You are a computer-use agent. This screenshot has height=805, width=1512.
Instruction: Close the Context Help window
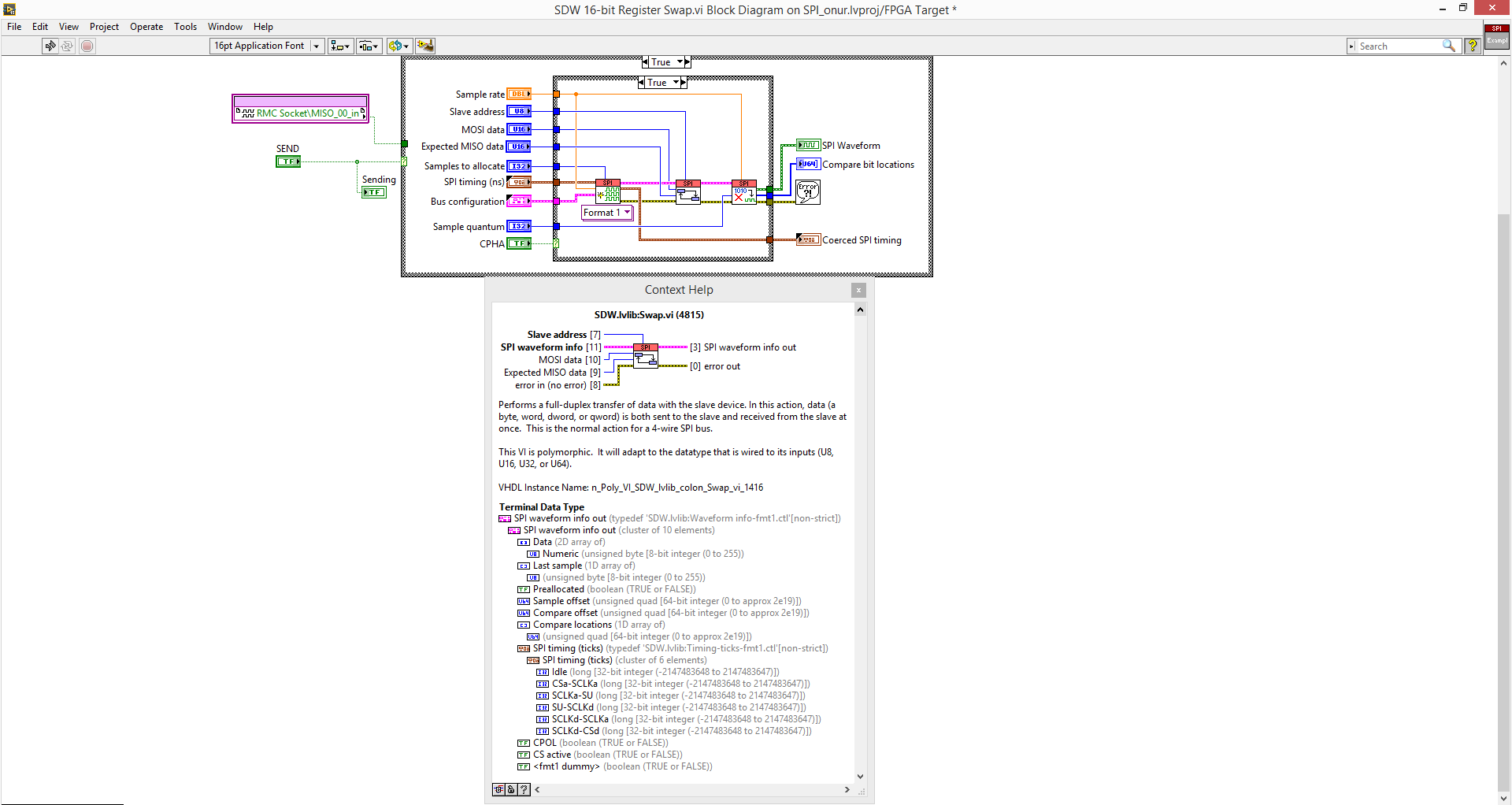(858, 290)
